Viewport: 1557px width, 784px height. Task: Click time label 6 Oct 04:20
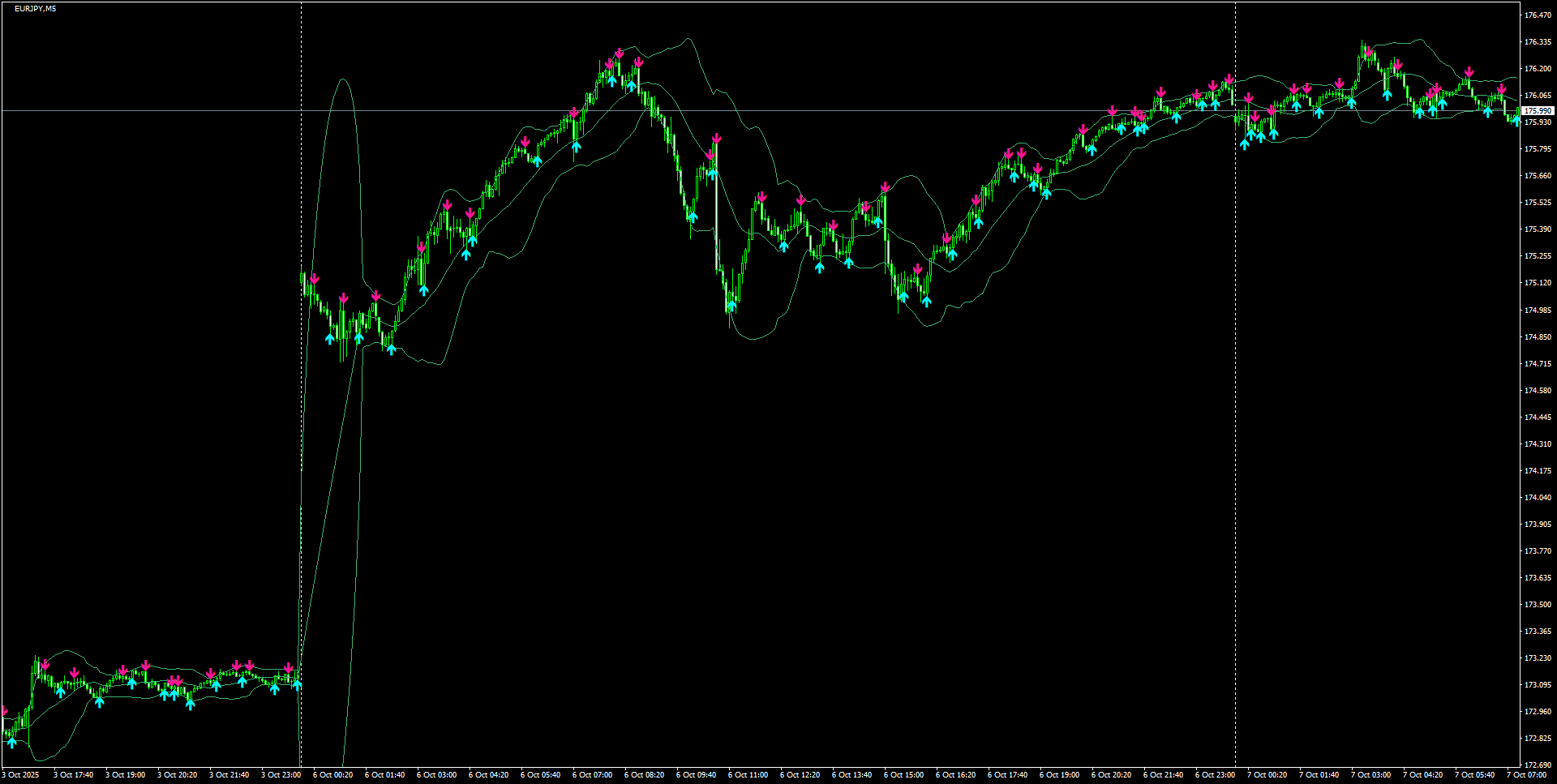488,775
